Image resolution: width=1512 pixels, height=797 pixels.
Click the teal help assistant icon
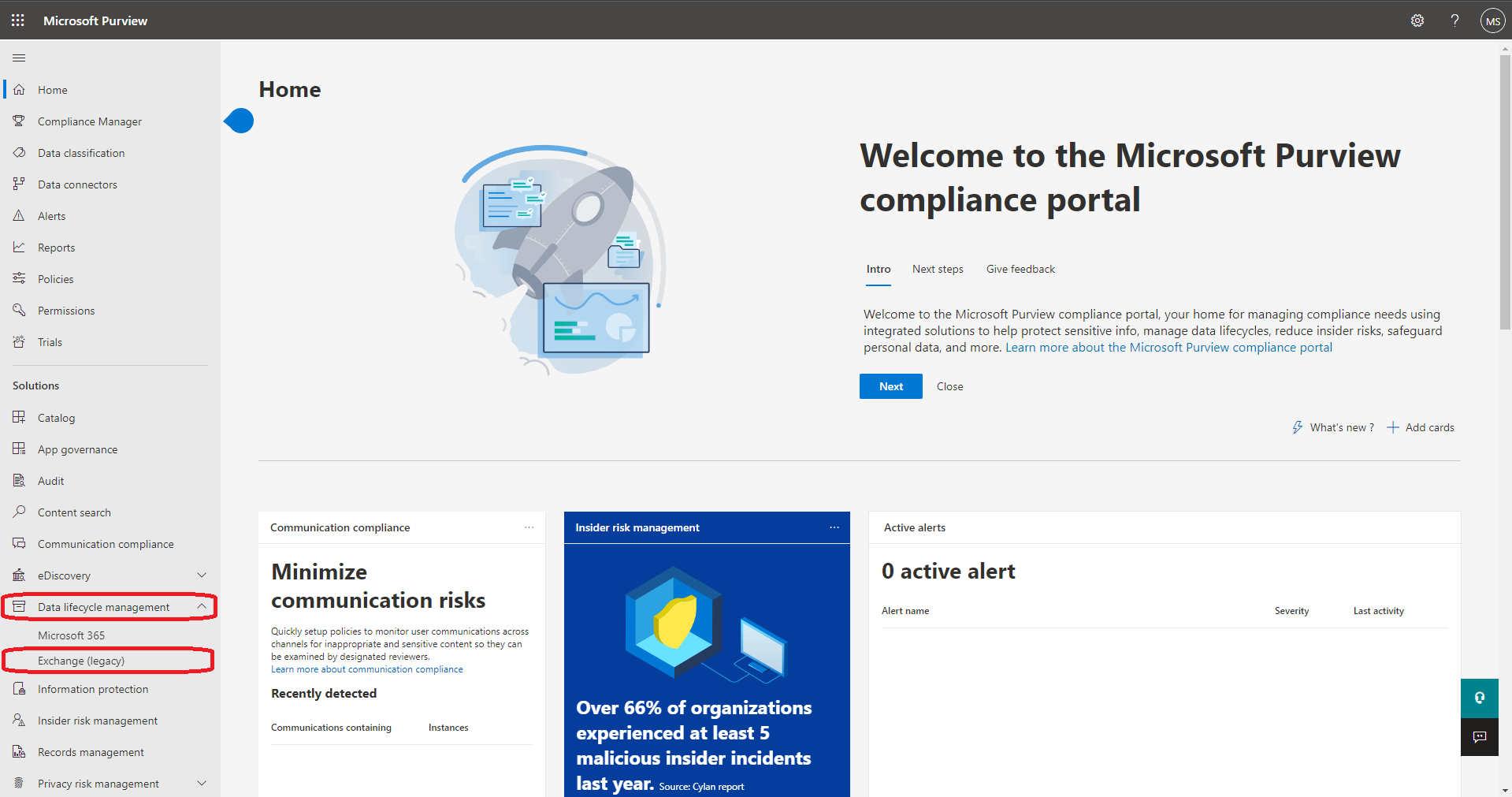click(x=1479, y=698)
